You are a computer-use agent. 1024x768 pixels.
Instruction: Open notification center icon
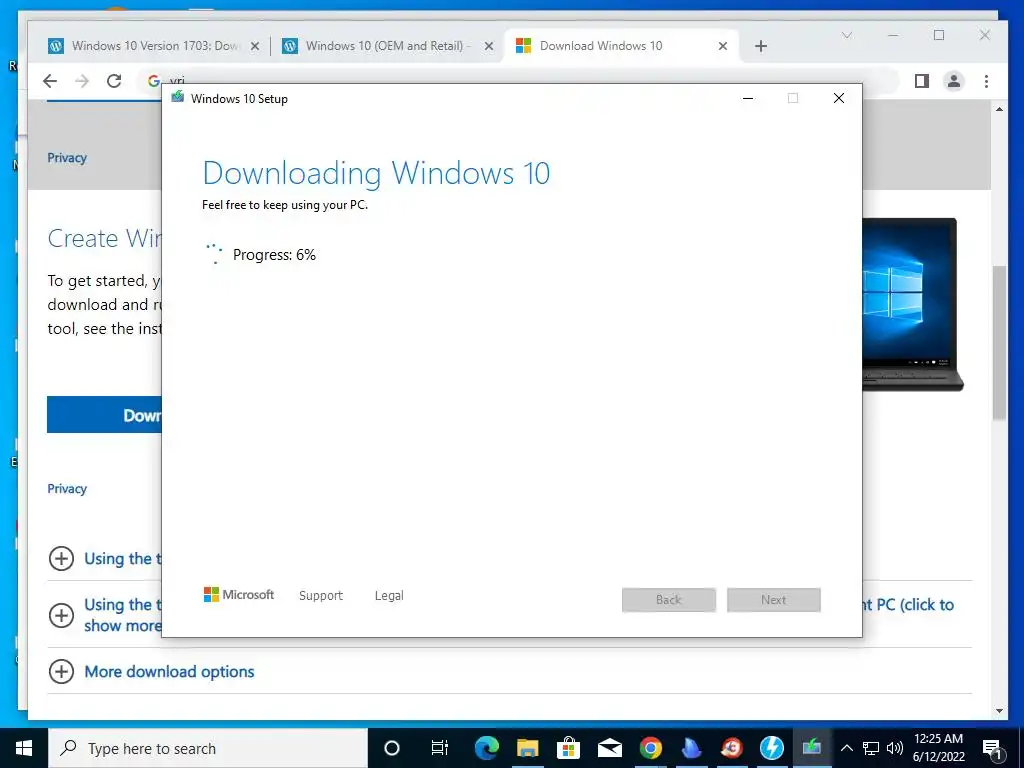click(x=993, y=749)
